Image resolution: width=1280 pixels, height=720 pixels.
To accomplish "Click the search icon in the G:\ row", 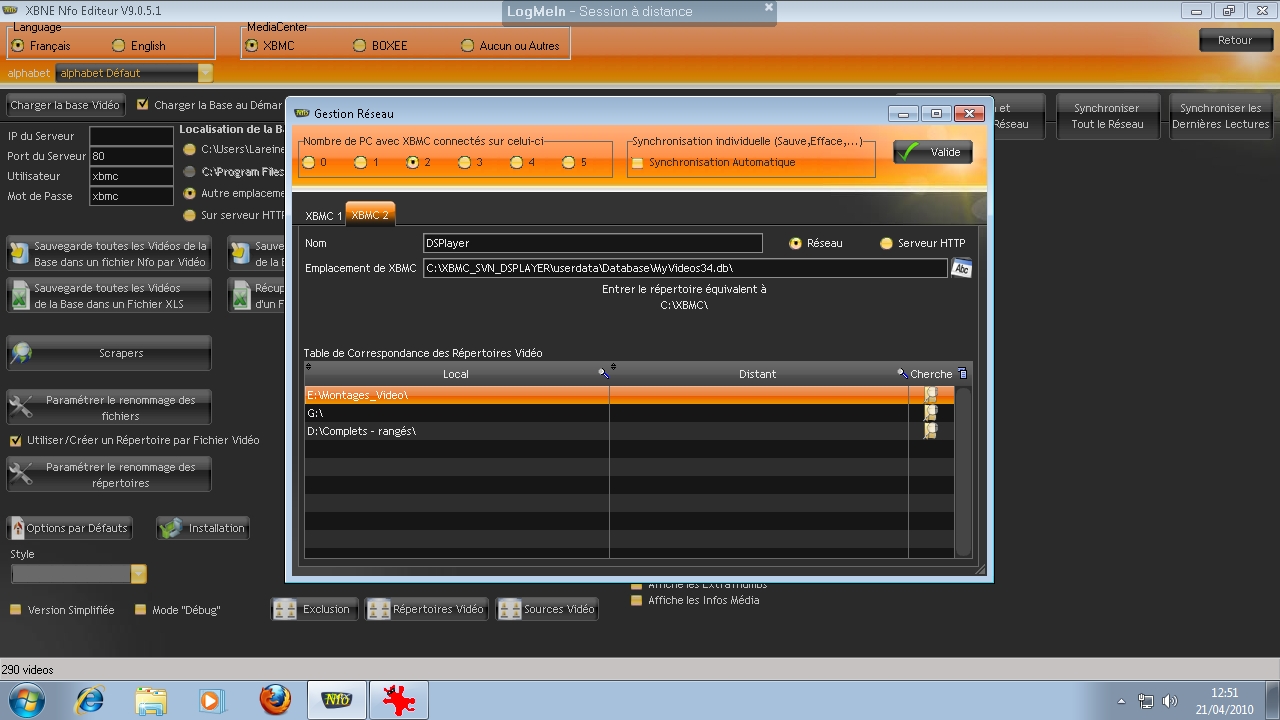I will click(x=930, y=413).
